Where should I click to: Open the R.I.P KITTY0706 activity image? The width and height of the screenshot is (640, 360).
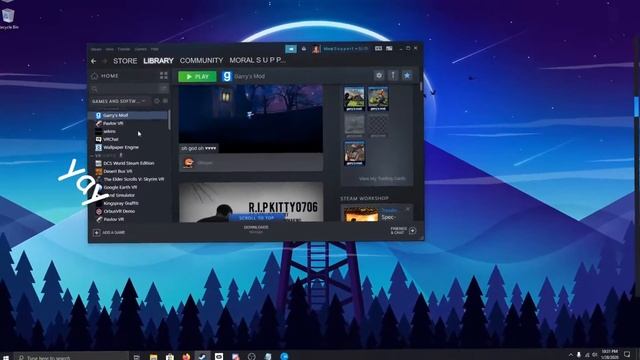(x=251, y=202)
